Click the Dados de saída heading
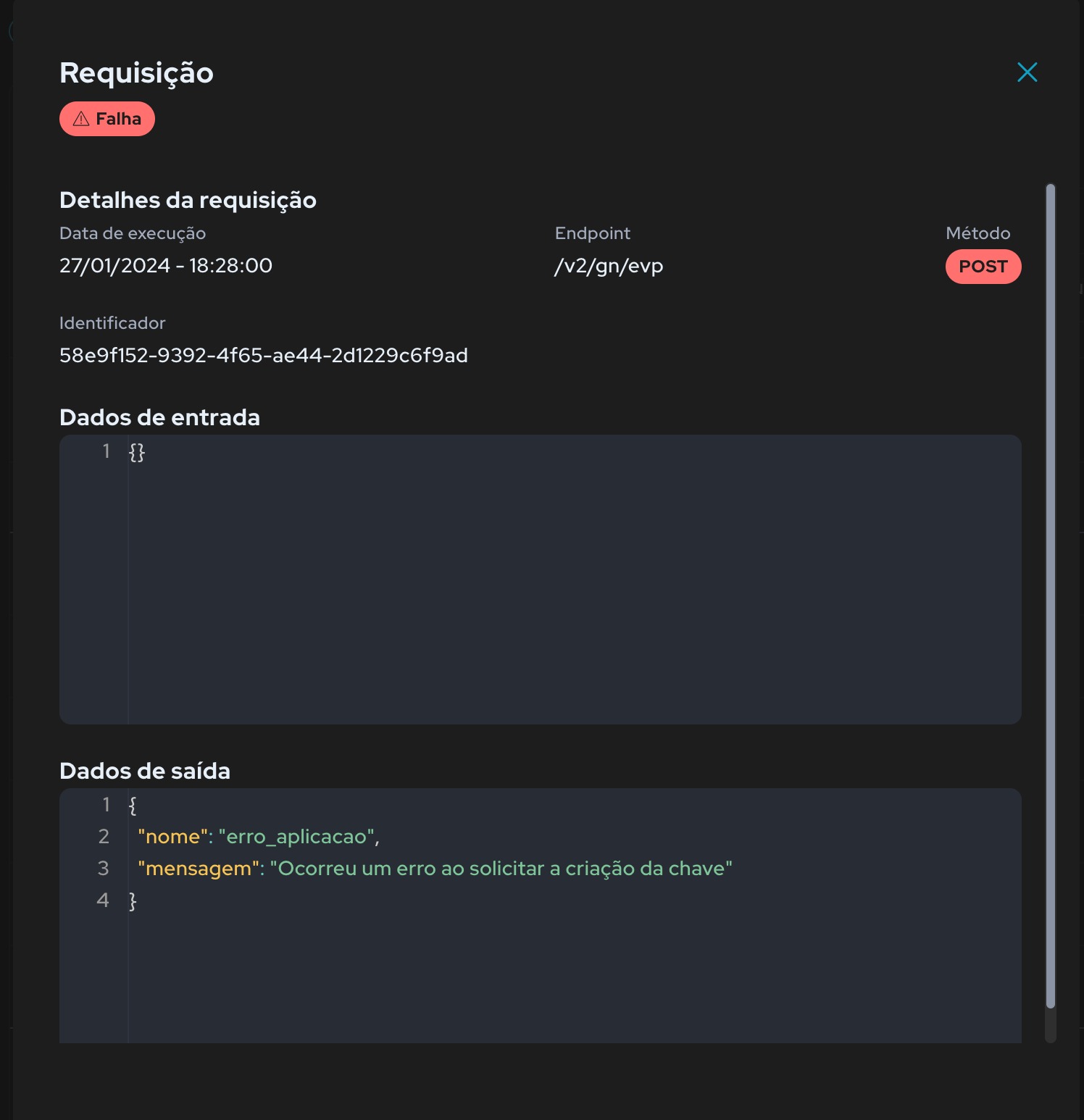Screen dimensions: 1084x1120 coord(145,771)
